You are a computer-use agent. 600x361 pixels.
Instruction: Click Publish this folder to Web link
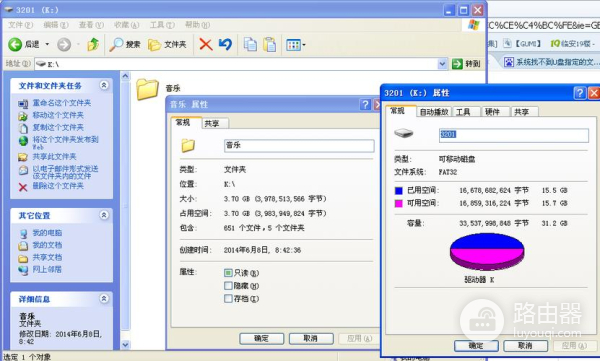tap(65, 142)
